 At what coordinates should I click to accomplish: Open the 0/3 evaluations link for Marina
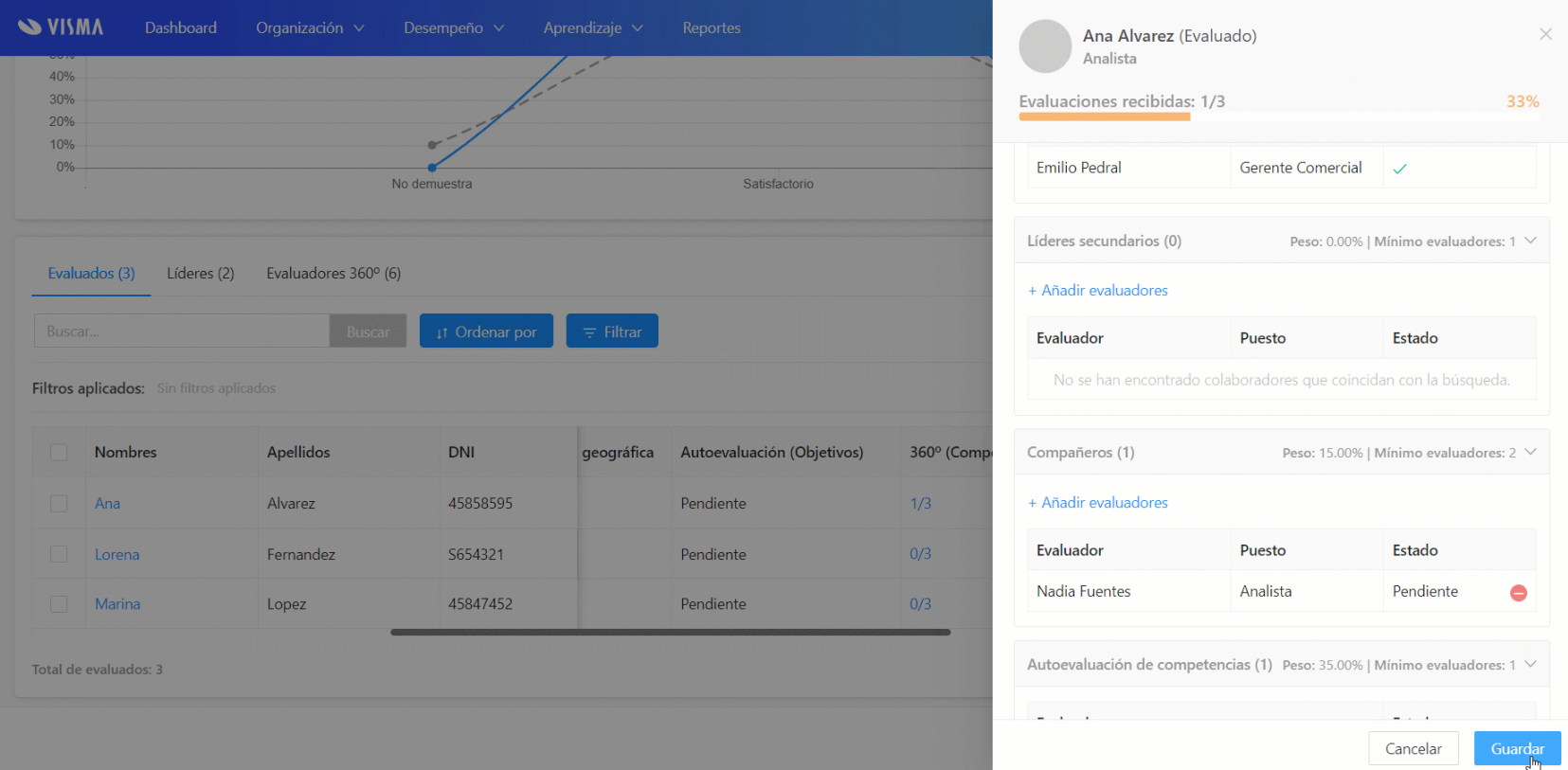(x=920, y=604)
